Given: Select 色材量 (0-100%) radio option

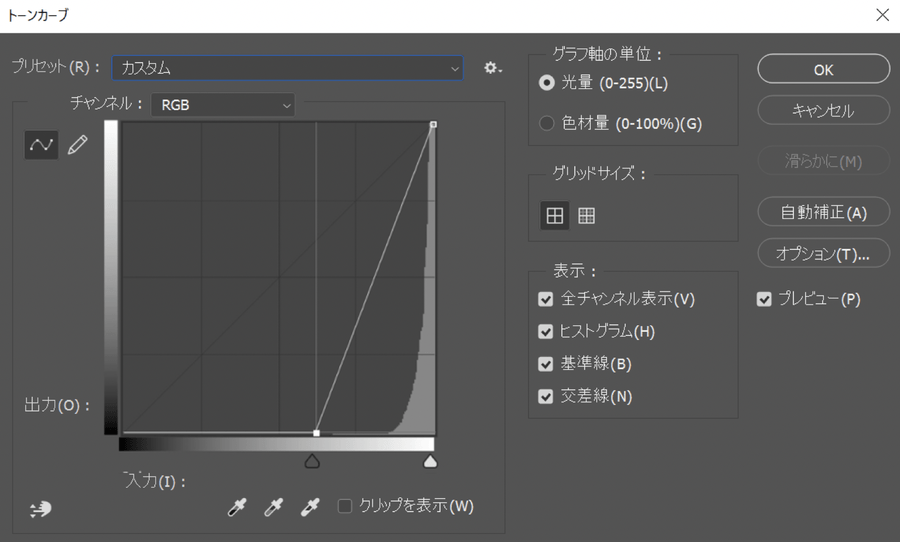Looking at the screenshot, I should tap(546, 123).
